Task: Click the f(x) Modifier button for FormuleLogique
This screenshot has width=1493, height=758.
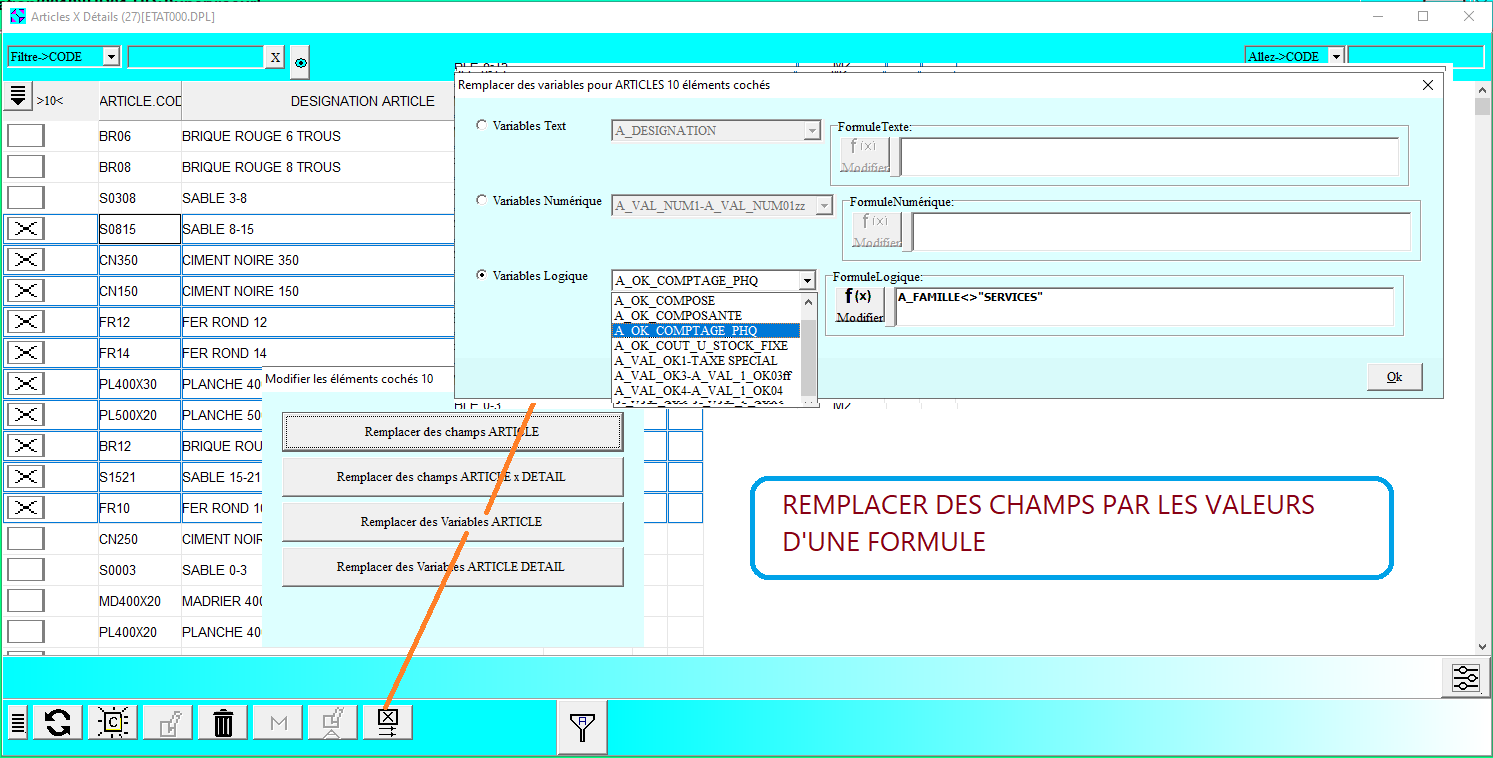Action: (x=860, y=305)
